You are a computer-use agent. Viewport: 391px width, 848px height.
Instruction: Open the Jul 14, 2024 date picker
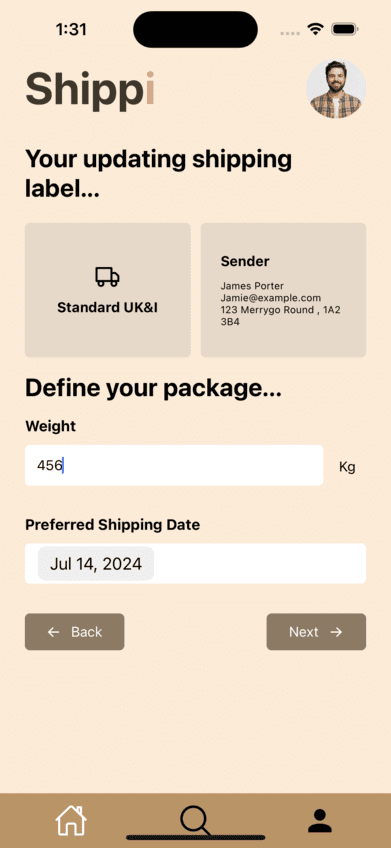tap(96, 564)
